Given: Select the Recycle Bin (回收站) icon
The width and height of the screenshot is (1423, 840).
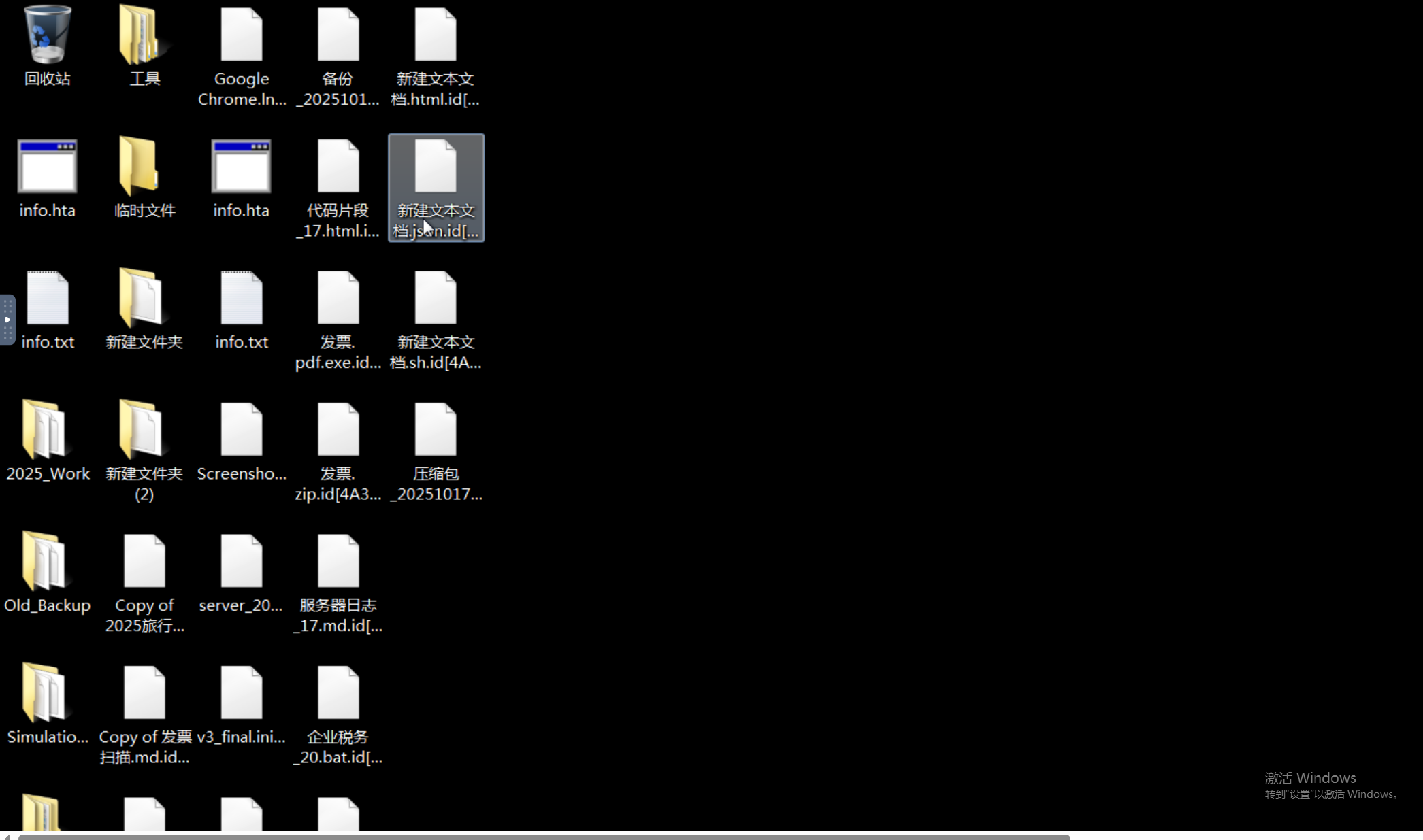Looking at the screenshot, I should 47,35.
